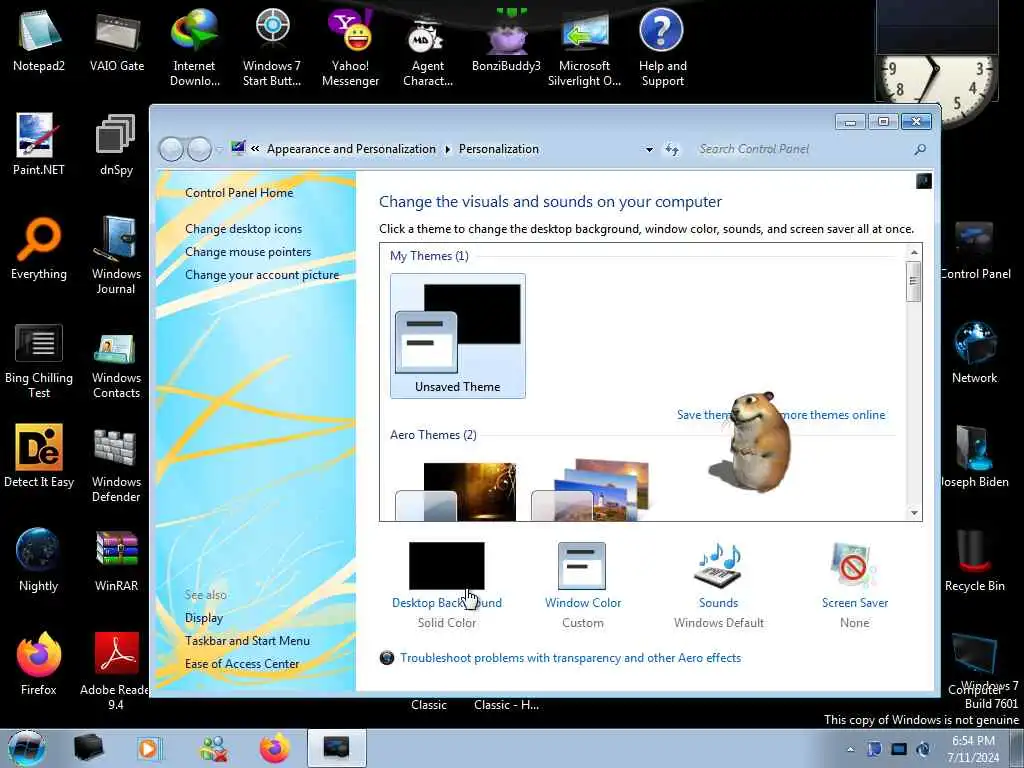Click the Back navigation button
This screenshot has width=1024, height=768.
click(x=172, y=150)
